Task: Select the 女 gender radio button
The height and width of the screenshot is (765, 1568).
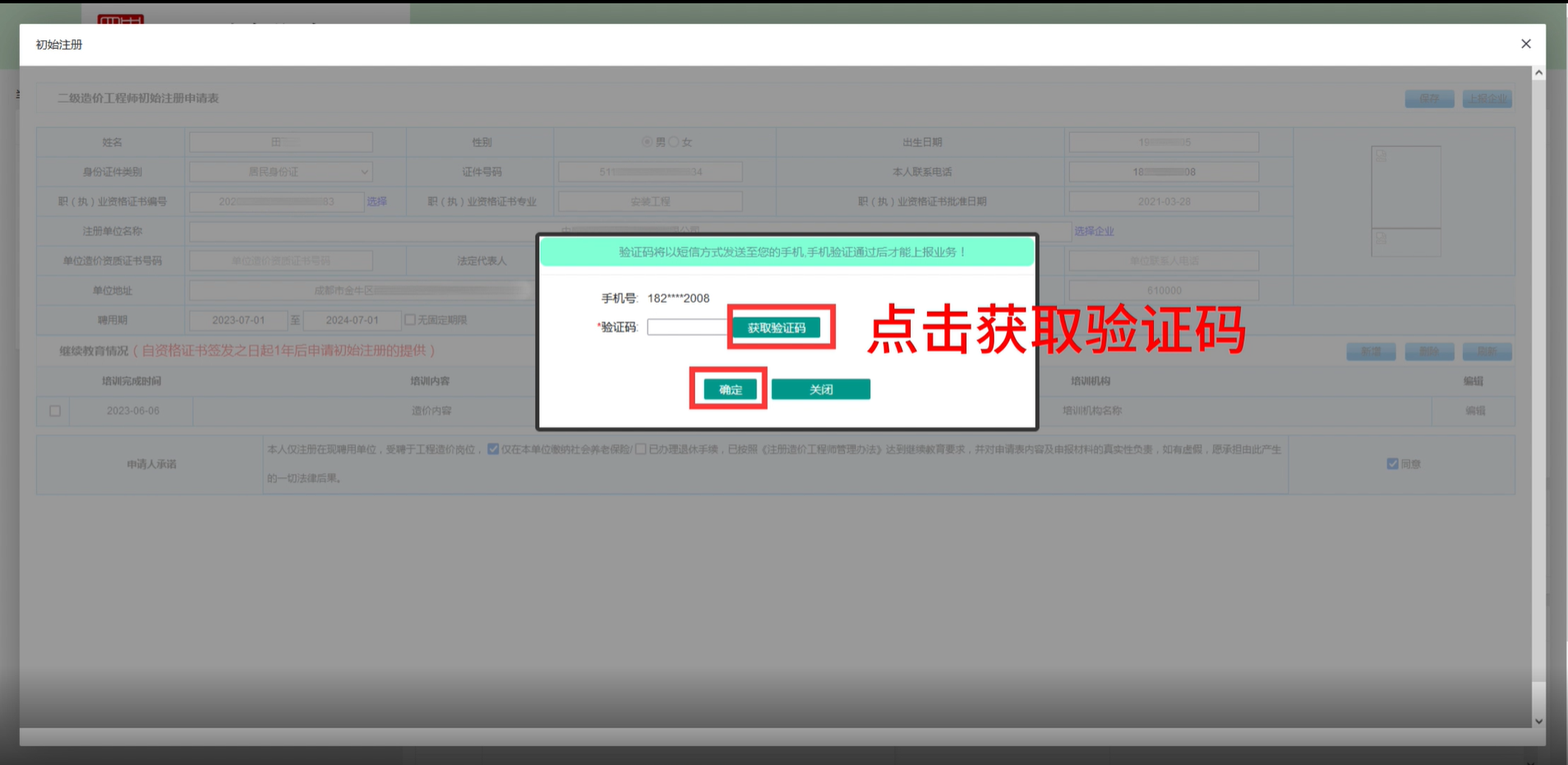Action: (674, 142)
